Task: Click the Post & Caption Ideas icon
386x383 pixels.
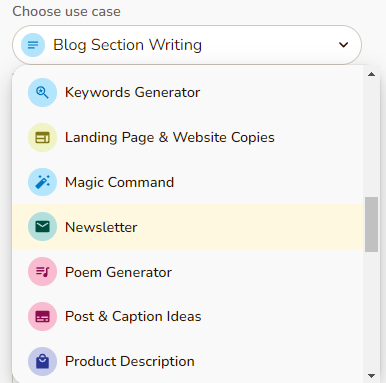Action: click(42, 316)
